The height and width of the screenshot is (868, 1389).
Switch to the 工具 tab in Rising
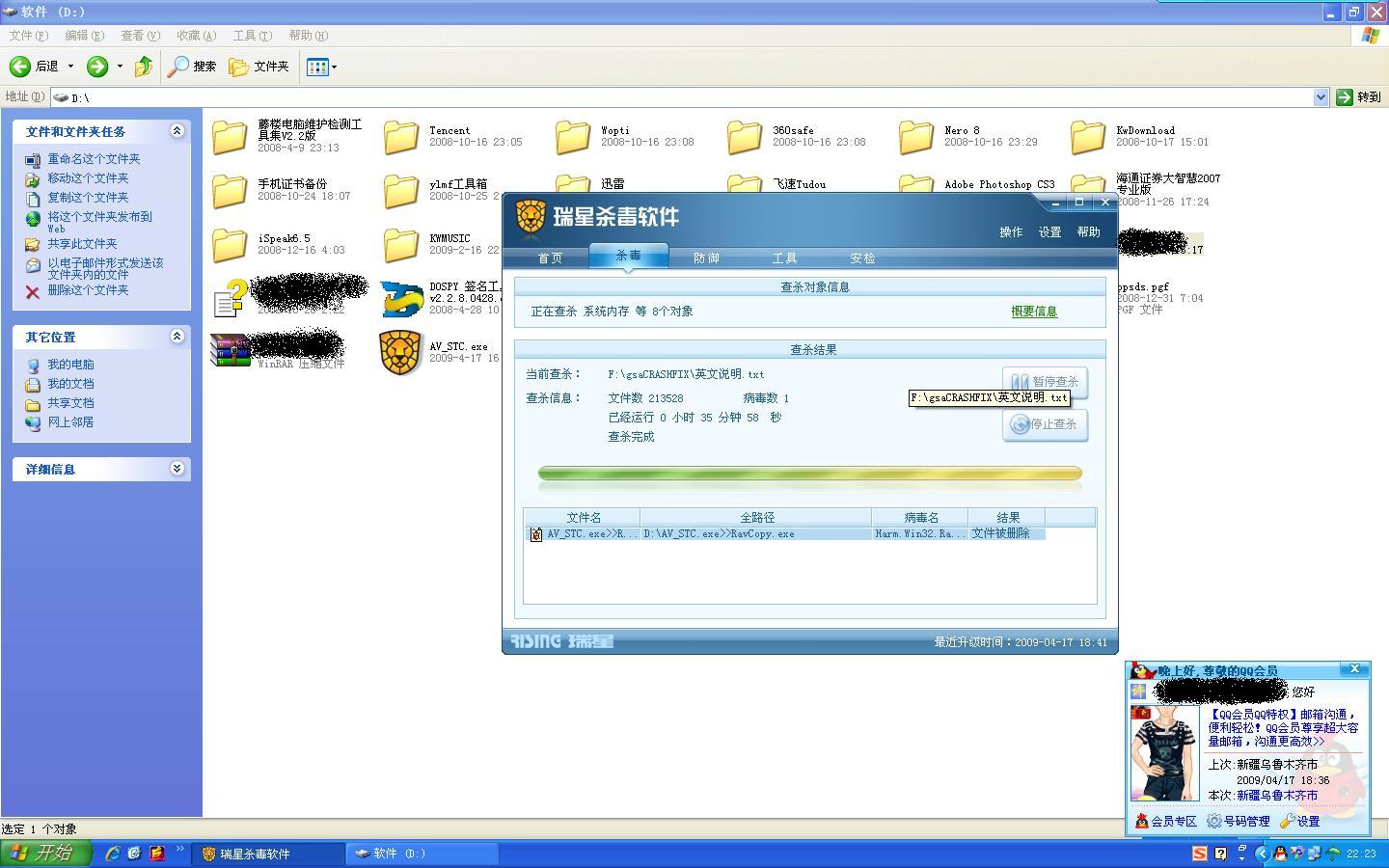click(x=784, y=258)
